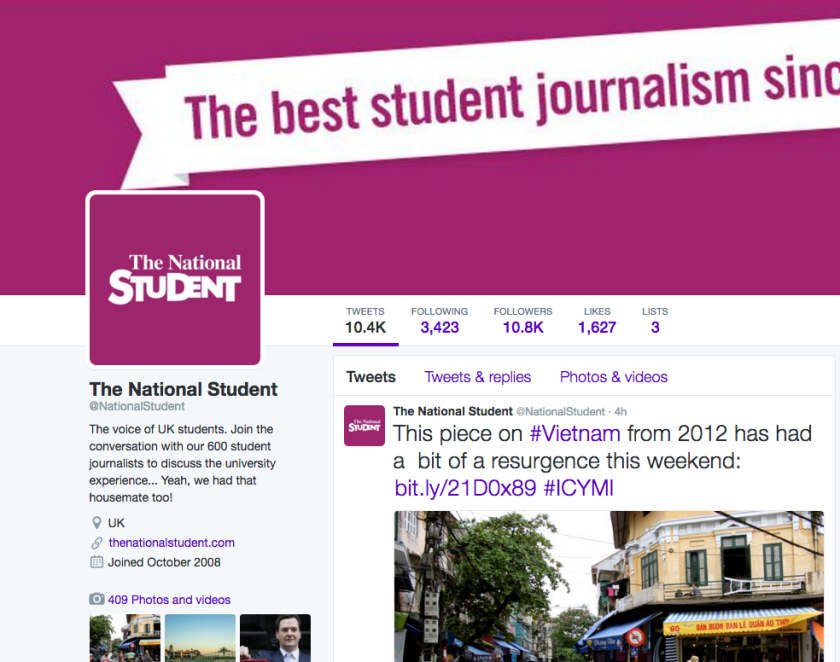Click the location pin icon beside UK

click(96, 523)
